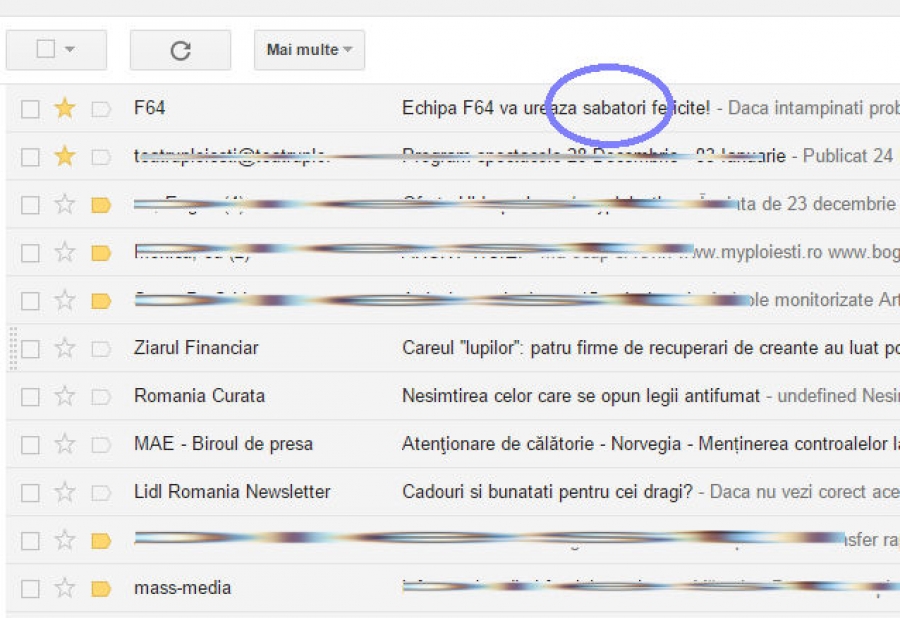This screenshot has height=618, width=900.
Task: Mark Lidl Romania Newsletter email as important
Action: click(101, 493)
